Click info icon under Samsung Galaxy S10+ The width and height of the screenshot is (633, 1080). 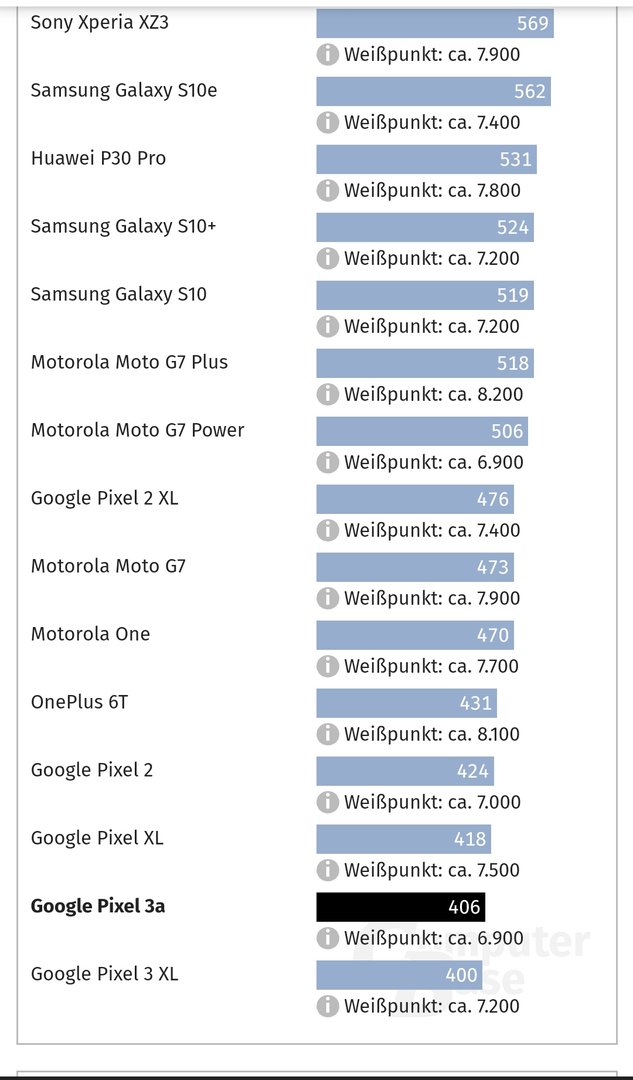328,258
